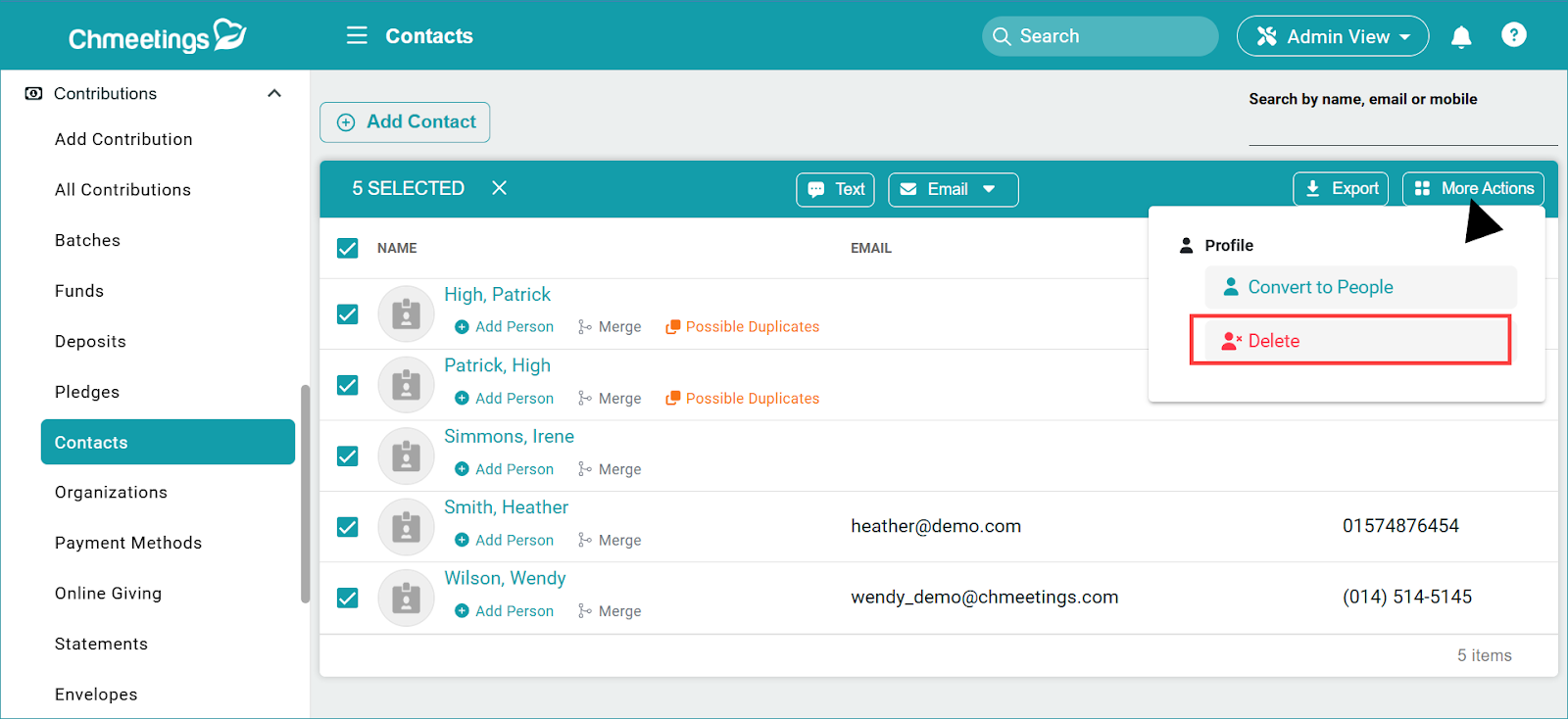
Task: Click the Add Contact button
Action: pyautogui.click(x=405, y=122)
